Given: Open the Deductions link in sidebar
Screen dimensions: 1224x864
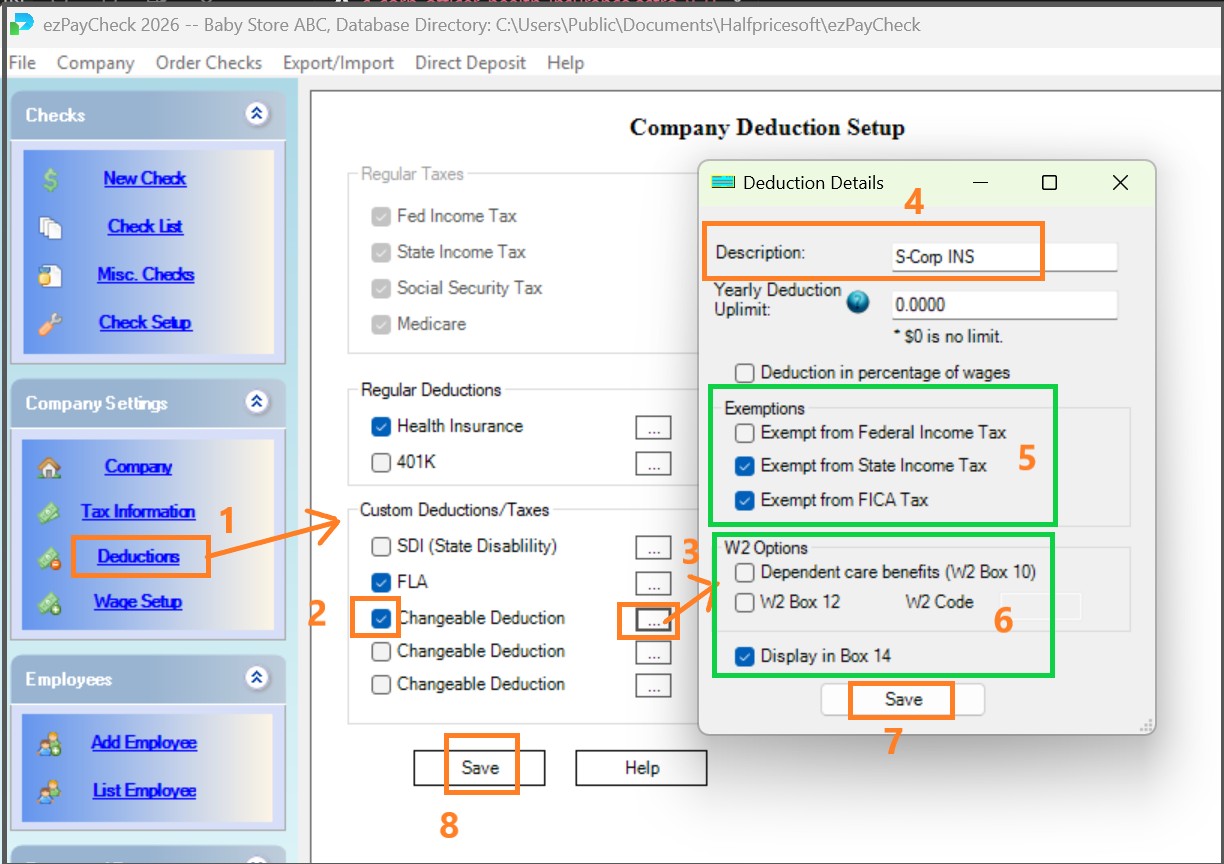Looking at the screenshot, I should click(138, 557).
